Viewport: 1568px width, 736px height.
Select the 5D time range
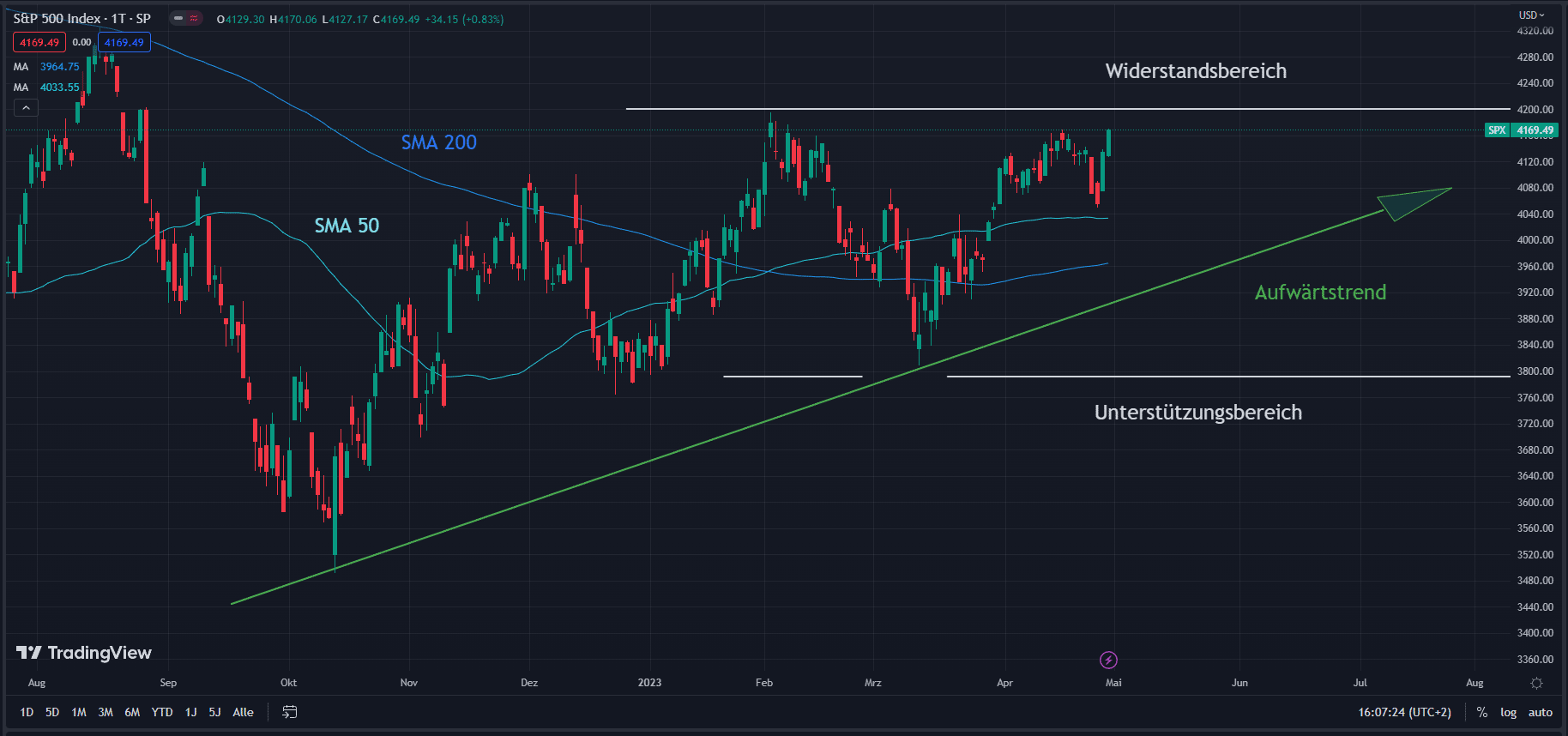(52, 712)
